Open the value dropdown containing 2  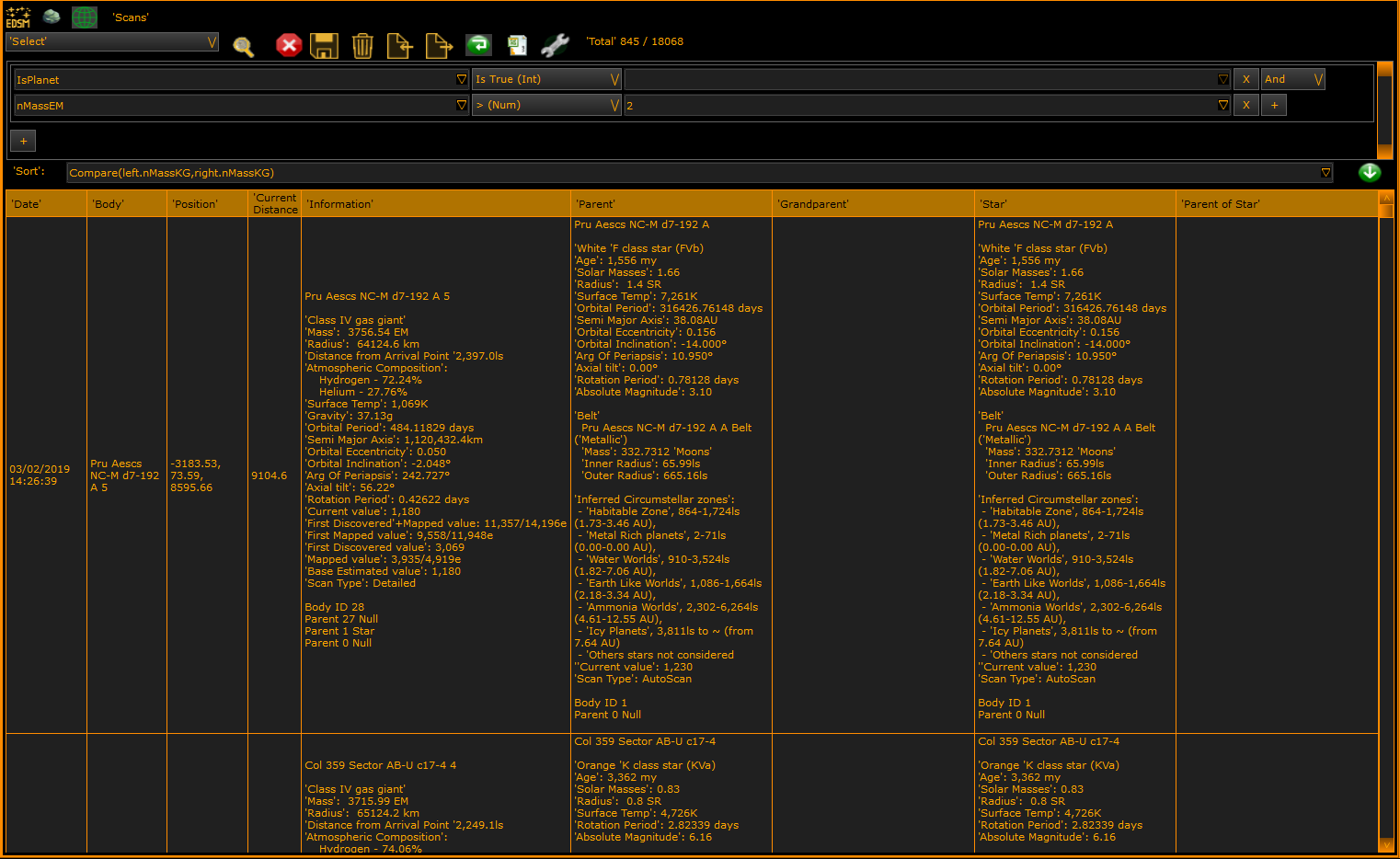1223,105
